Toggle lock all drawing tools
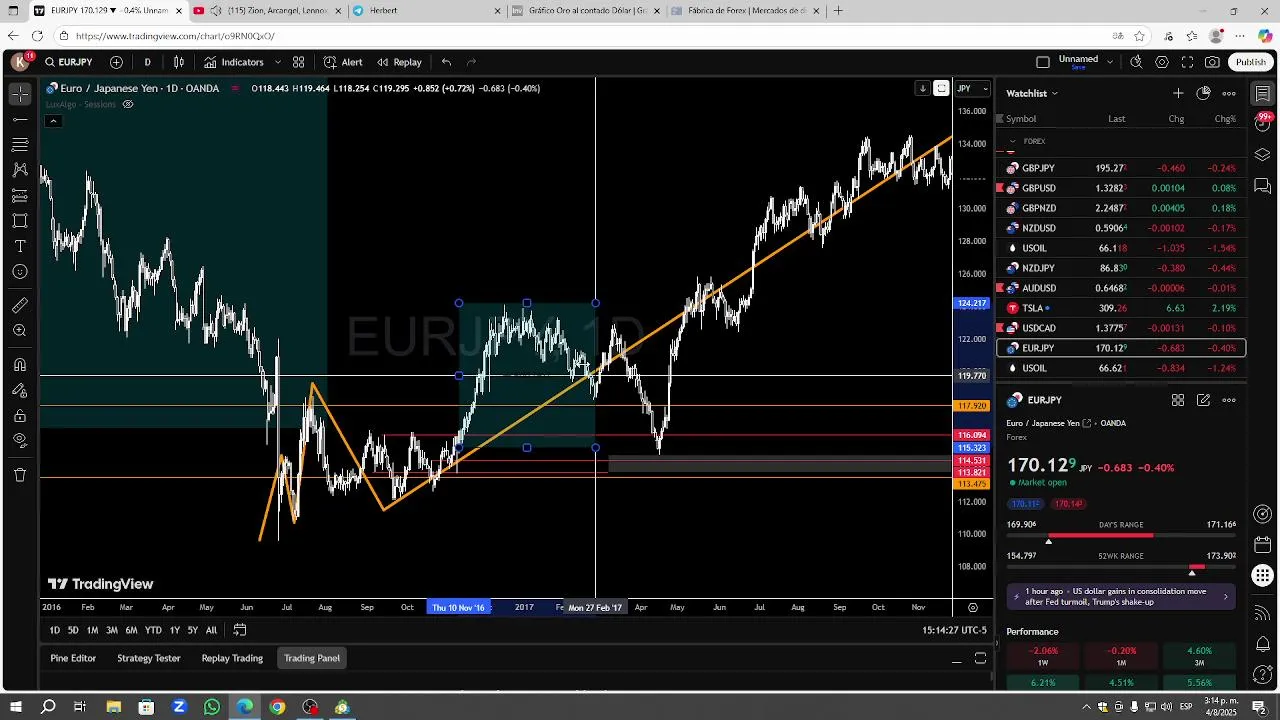 20,415
